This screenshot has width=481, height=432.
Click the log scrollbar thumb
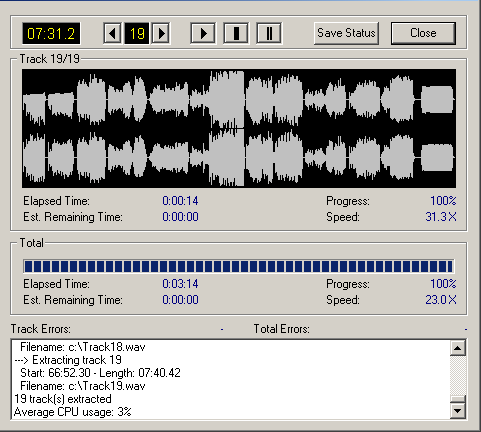pyautogui.click(x=458, y=399)
